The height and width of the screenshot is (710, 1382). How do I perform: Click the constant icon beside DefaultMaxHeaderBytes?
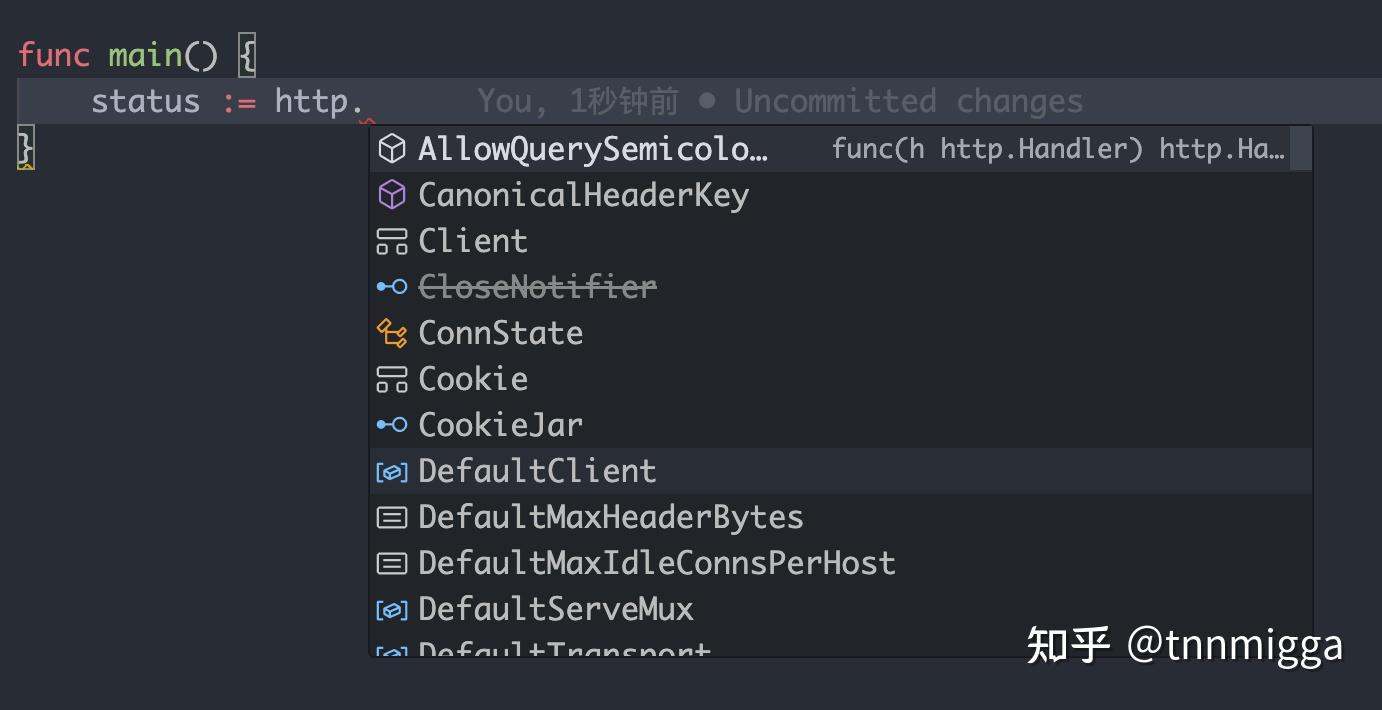(x=392, y=516)
